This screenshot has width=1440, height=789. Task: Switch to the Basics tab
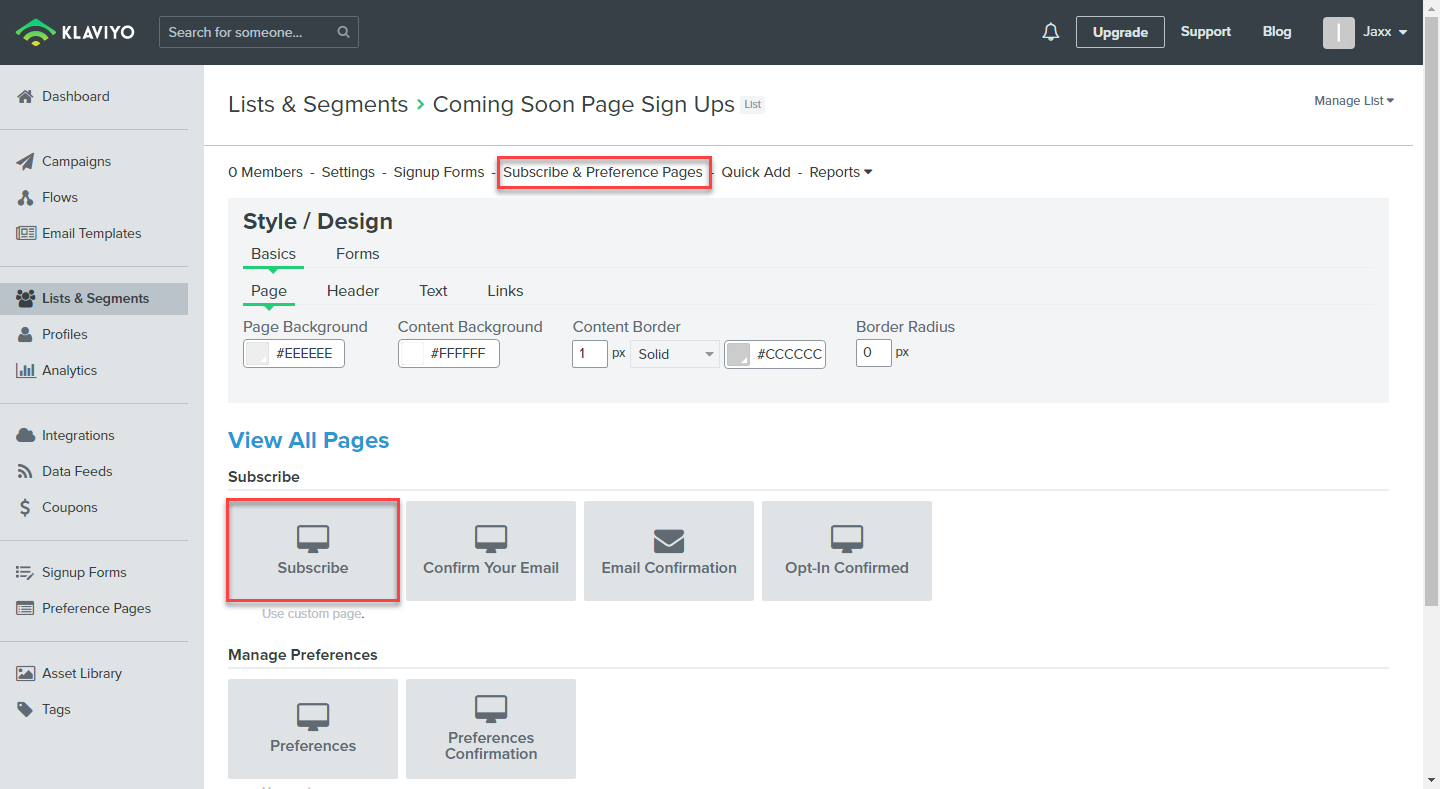(273, 254)
